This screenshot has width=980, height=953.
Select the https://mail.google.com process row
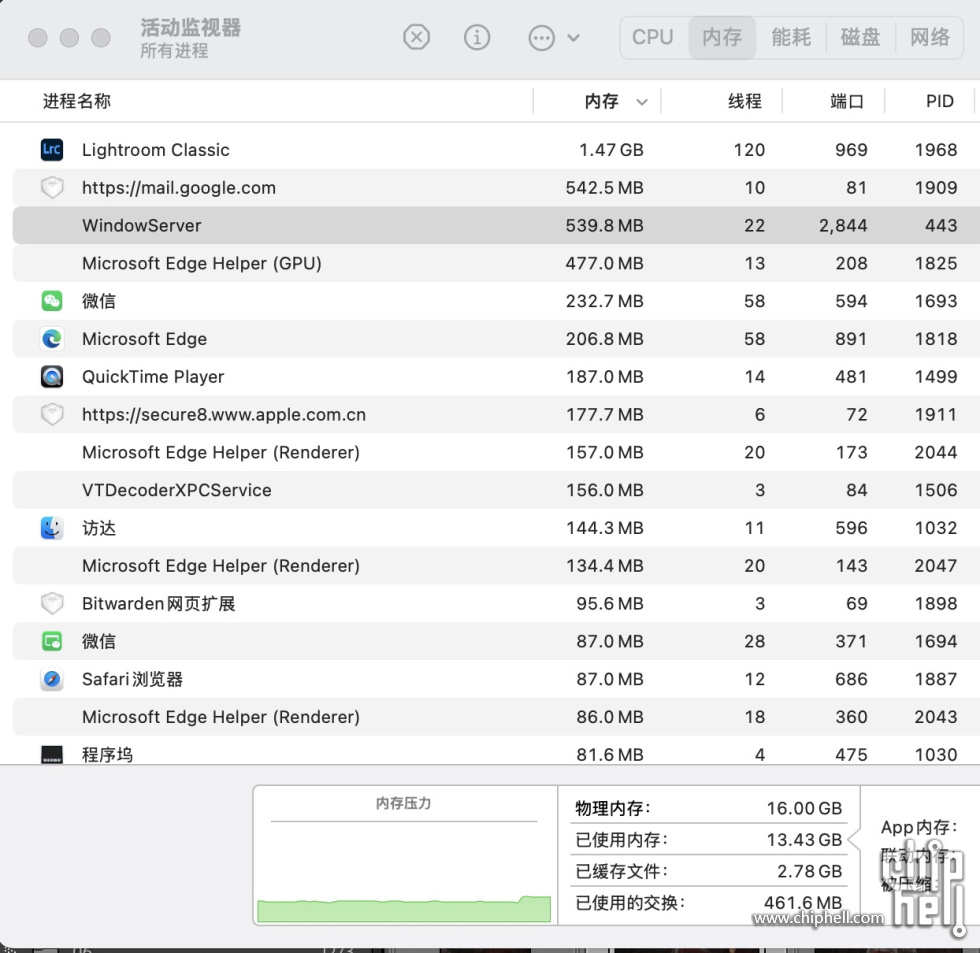[496, 187]
